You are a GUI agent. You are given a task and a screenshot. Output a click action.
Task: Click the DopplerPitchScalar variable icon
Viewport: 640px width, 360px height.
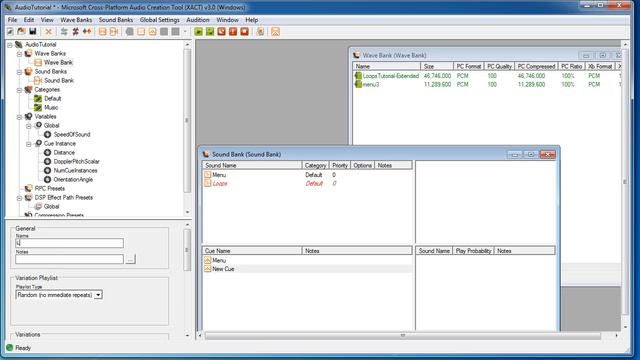pos(47,161)
